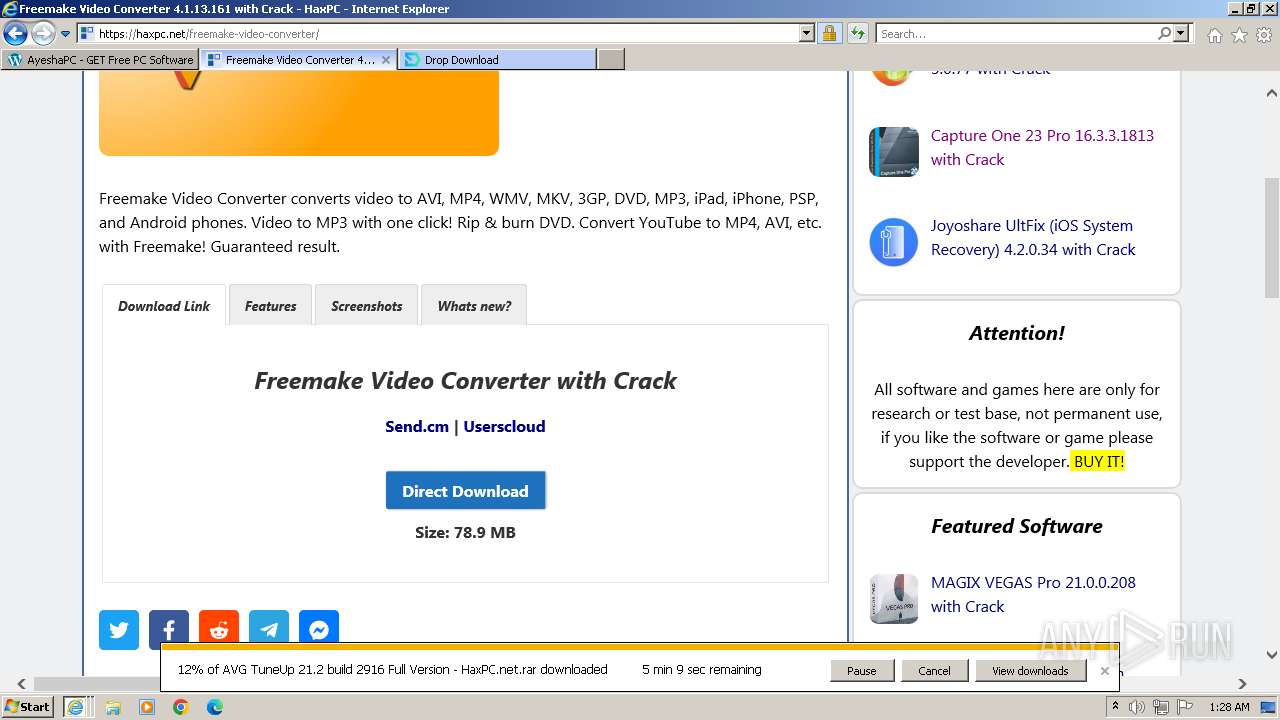1280x720 pixels.
Task: Open Capture One 23 Pro with Crack link
Action: tap(1042, 147)
